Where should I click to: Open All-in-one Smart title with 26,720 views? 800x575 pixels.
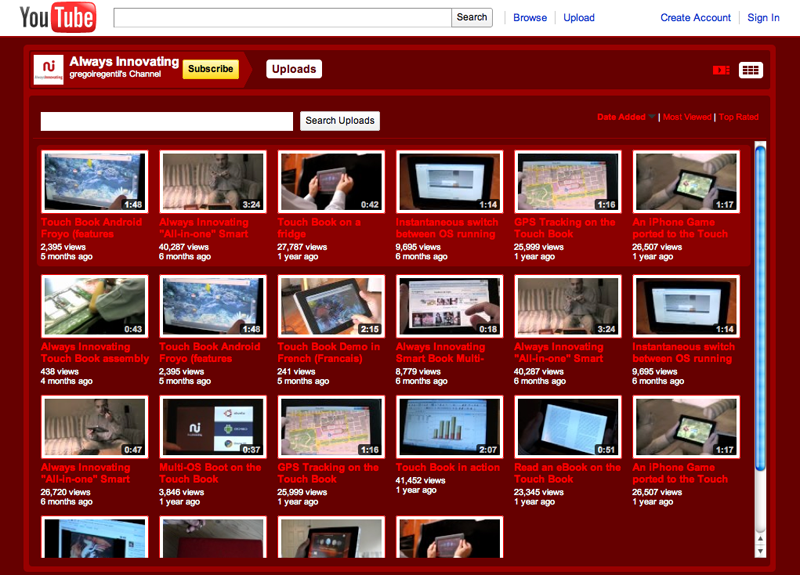click(x=86, y=473)
